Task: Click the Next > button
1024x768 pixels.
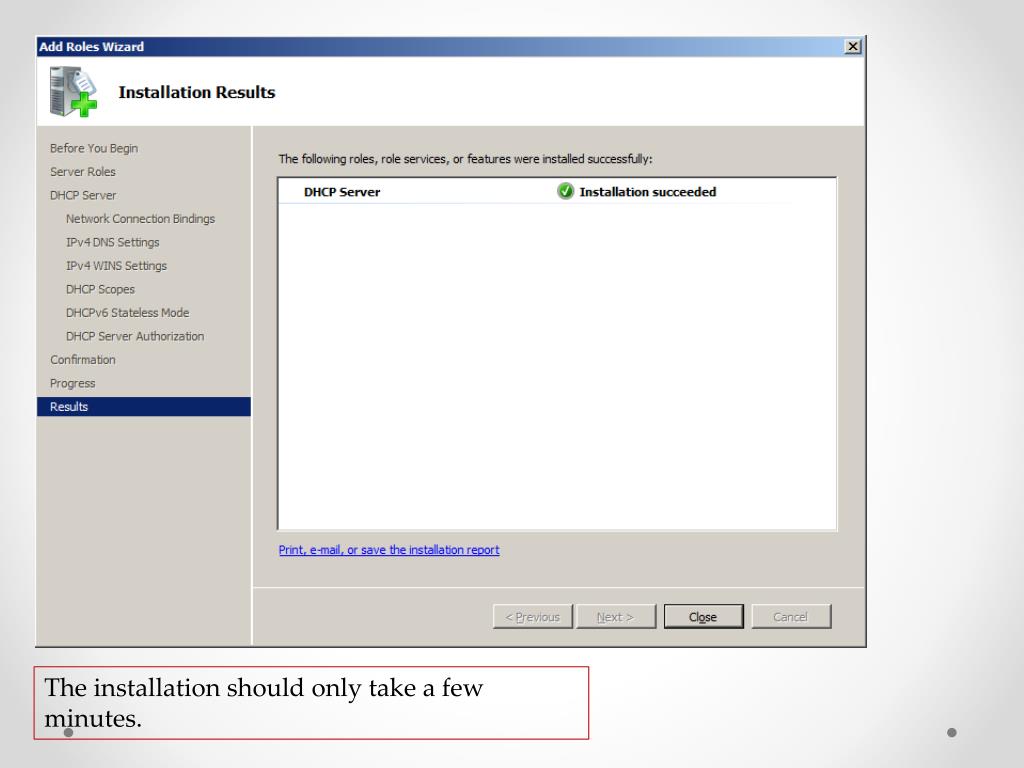Action: (x=615, y=616)
